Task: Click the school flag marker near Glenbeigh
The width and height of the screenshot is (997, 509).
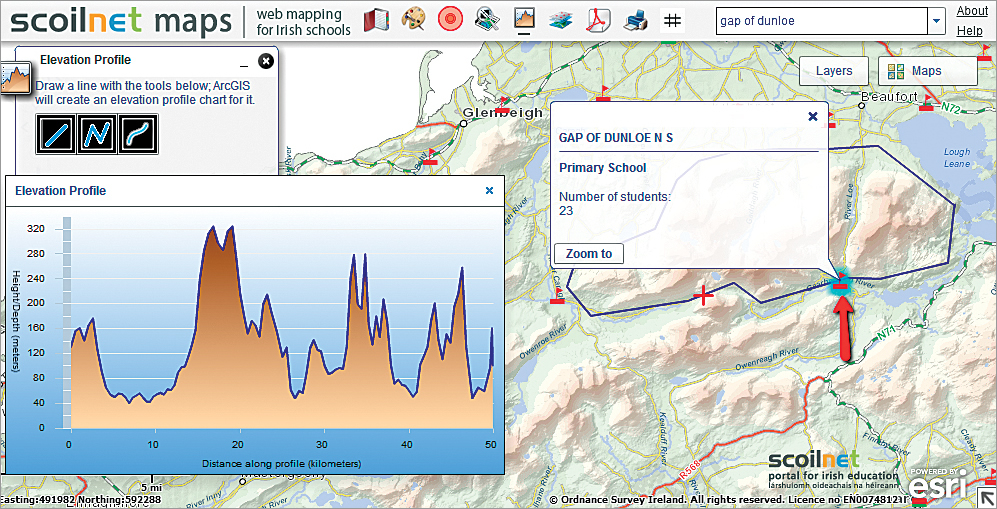Action: click(503, 105)
